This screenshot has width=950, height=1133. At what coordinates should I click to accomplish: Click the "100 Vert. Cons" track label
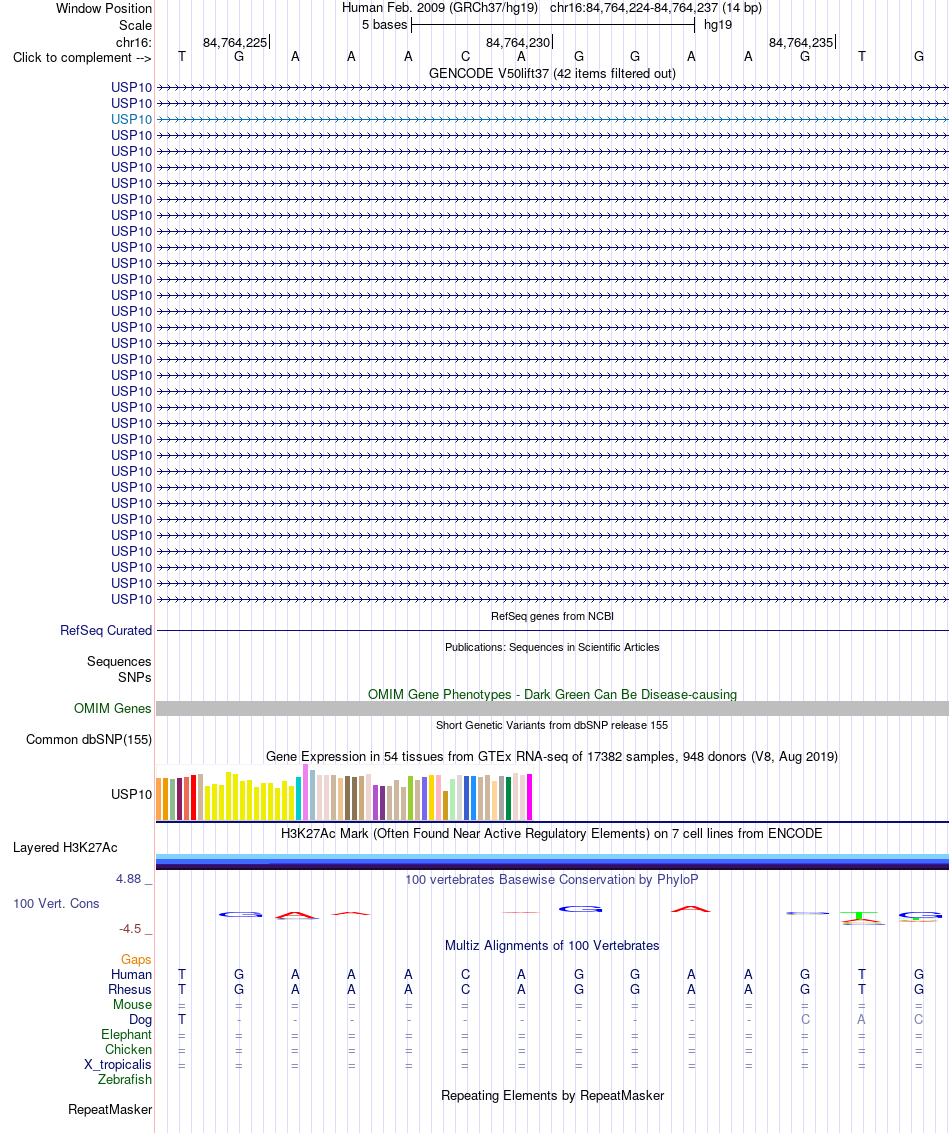(56, 904)
